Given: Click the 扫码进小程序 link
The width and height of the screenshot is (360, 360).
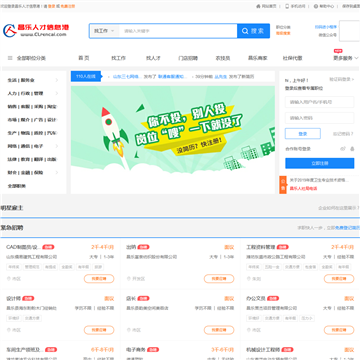Looking at the screenshot, I should 326,27.
